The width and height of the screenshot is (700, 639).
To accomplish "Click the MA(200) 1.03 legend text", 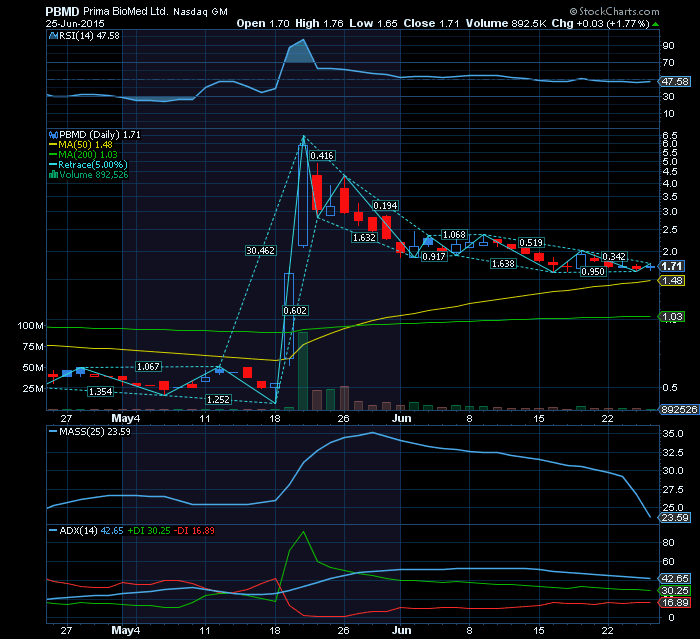I will click(88, 155).
